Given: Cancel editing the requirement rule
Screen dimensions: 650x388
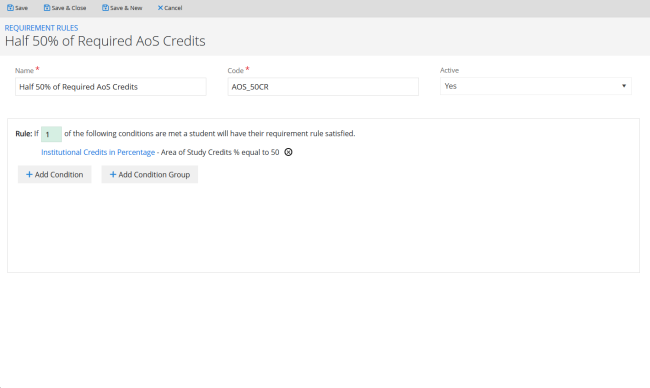Looking at the screenshot, I should tap(170, 8).
